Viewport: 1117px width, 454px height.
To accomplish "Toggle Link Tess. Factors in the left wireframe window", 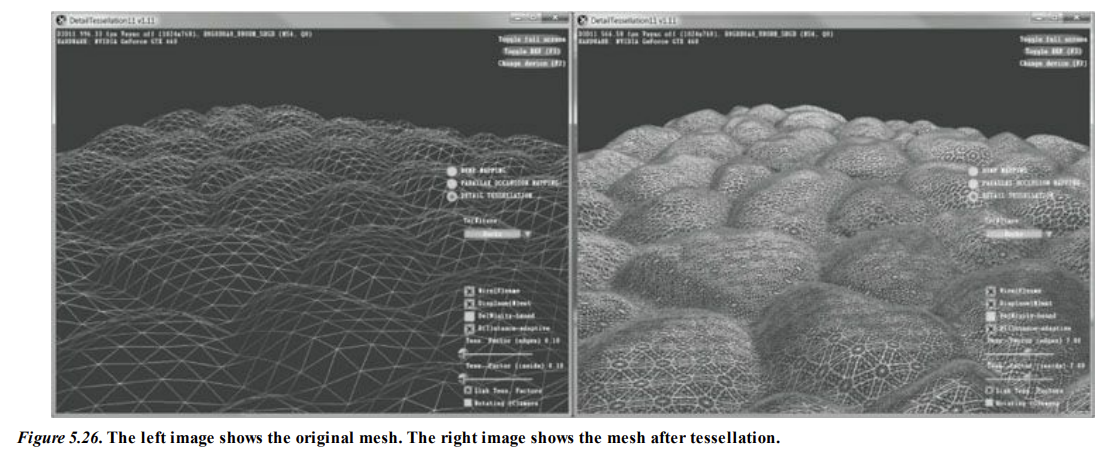I will pos(468,391).
